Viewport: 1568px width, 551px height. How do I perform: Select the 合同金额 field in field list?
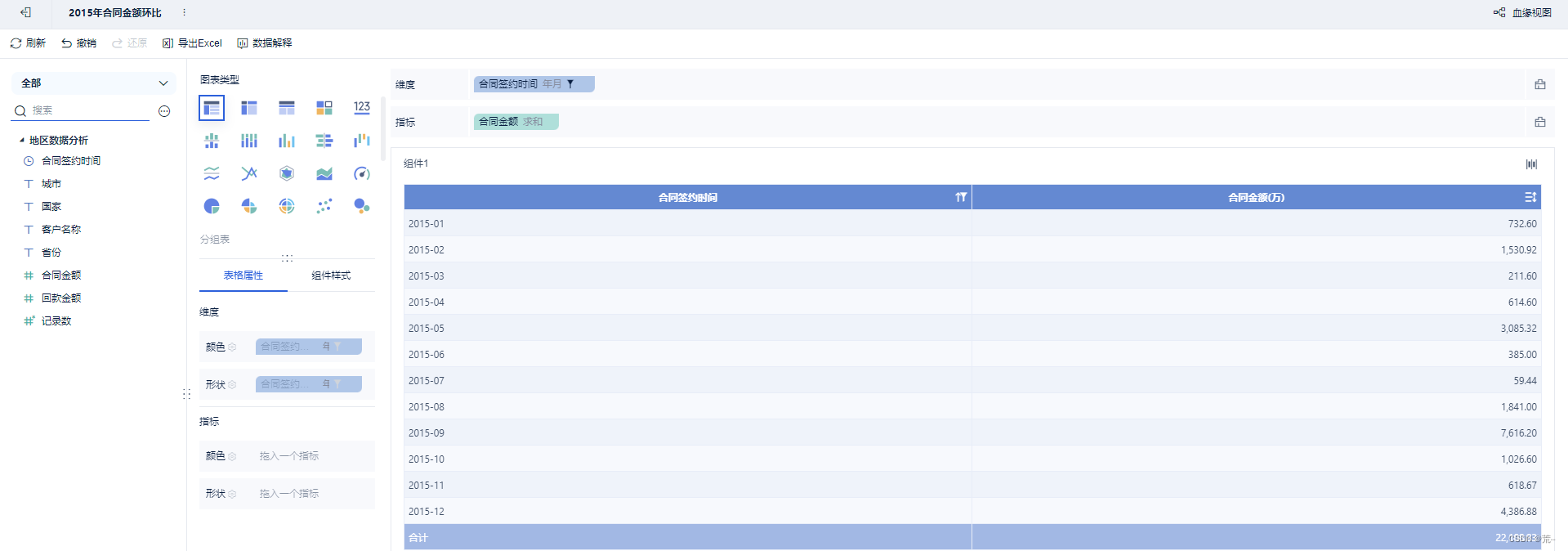point(61,275)
